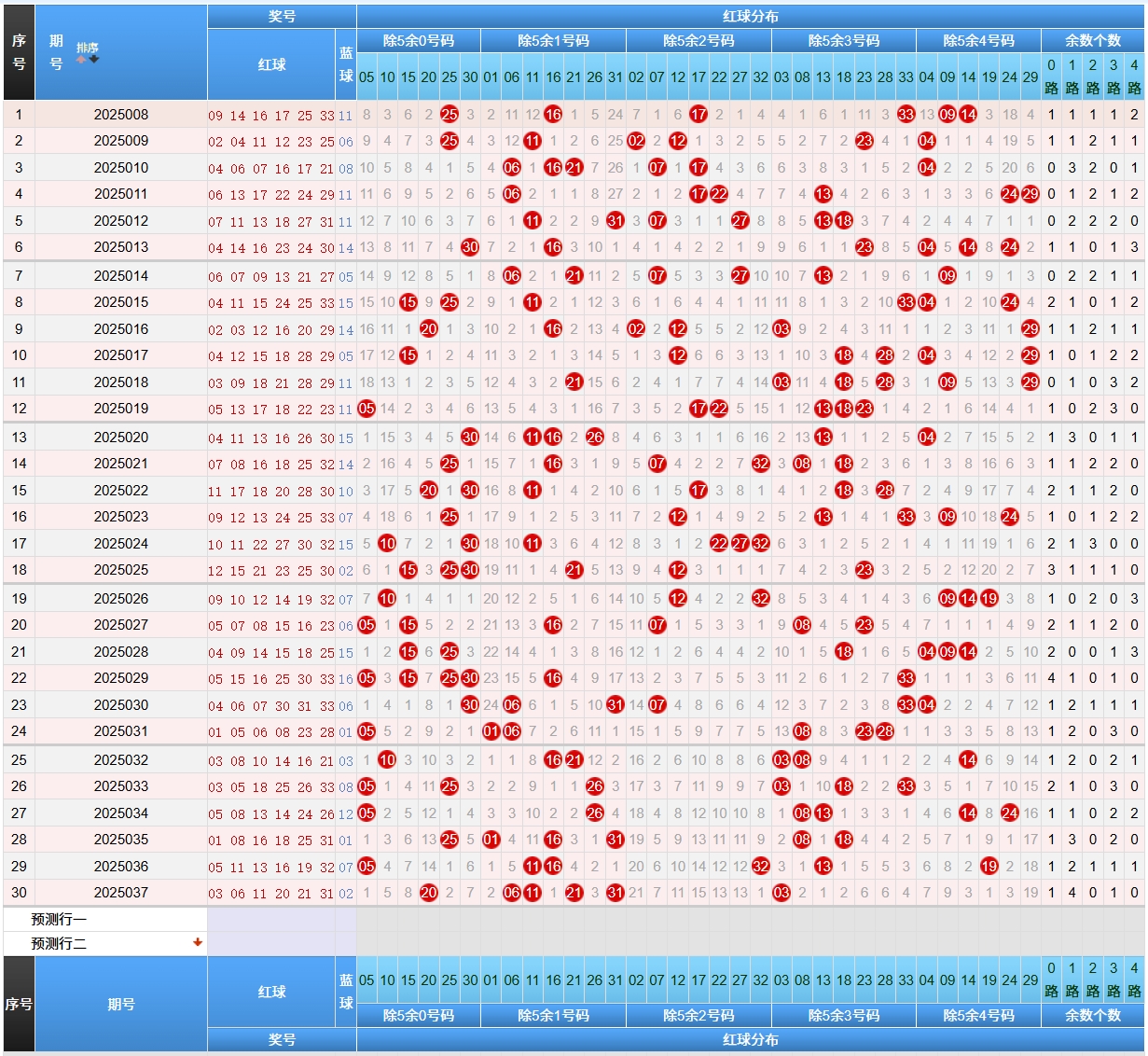Click red ball 01 in issue 2025035 row
1148x1056 pixels.
click(491, 840)
